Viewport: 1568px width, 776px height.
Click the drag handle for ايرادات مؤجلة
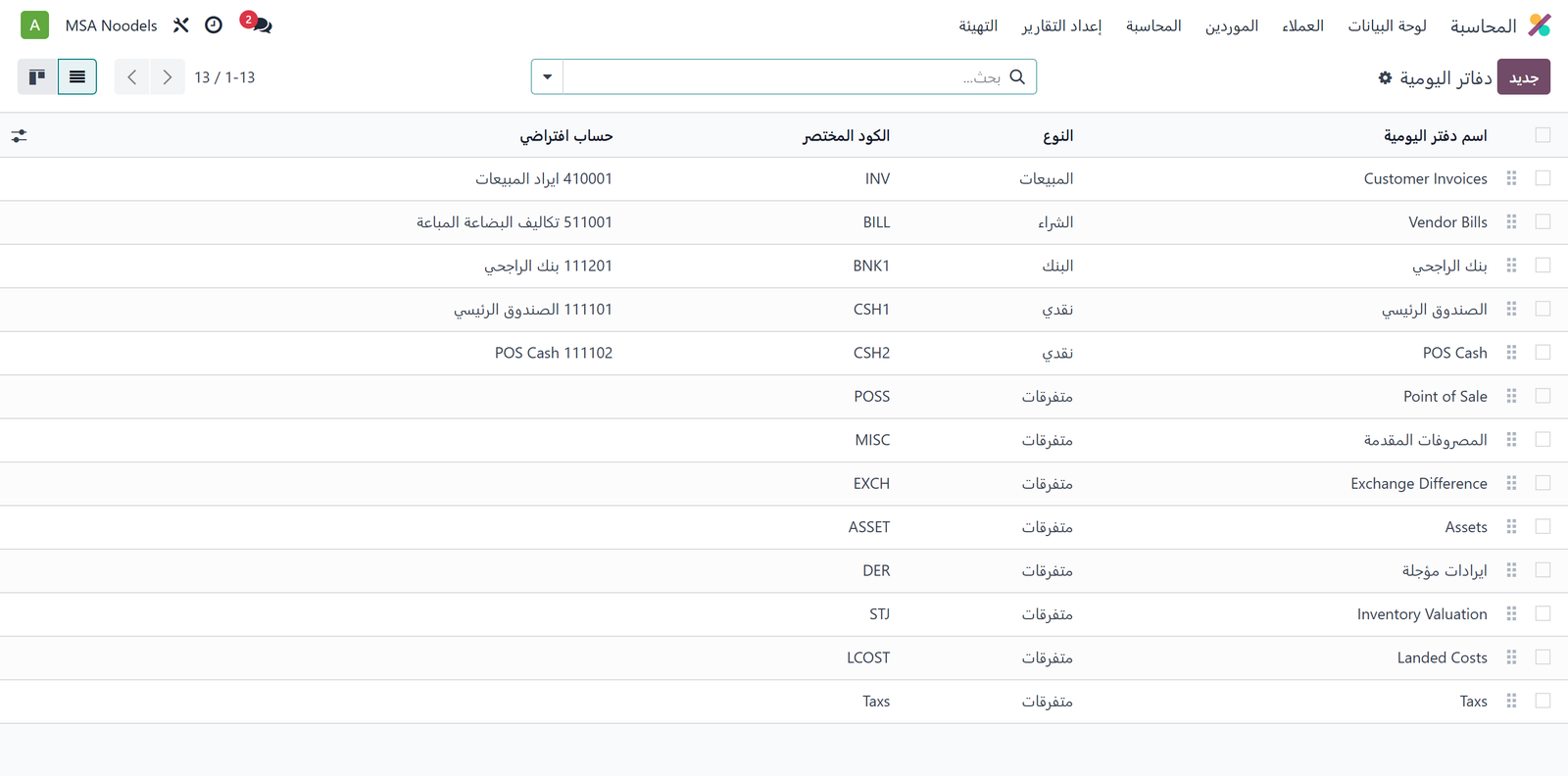click(1511, 570)
